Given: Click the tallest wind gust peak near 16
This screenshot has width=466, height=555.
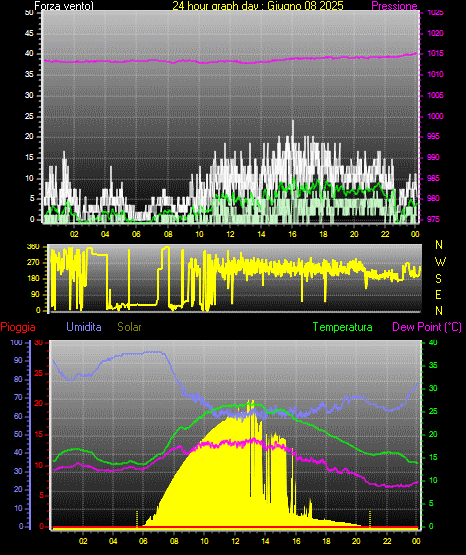Looking at the screenshot, I should [x=293, y=122].
